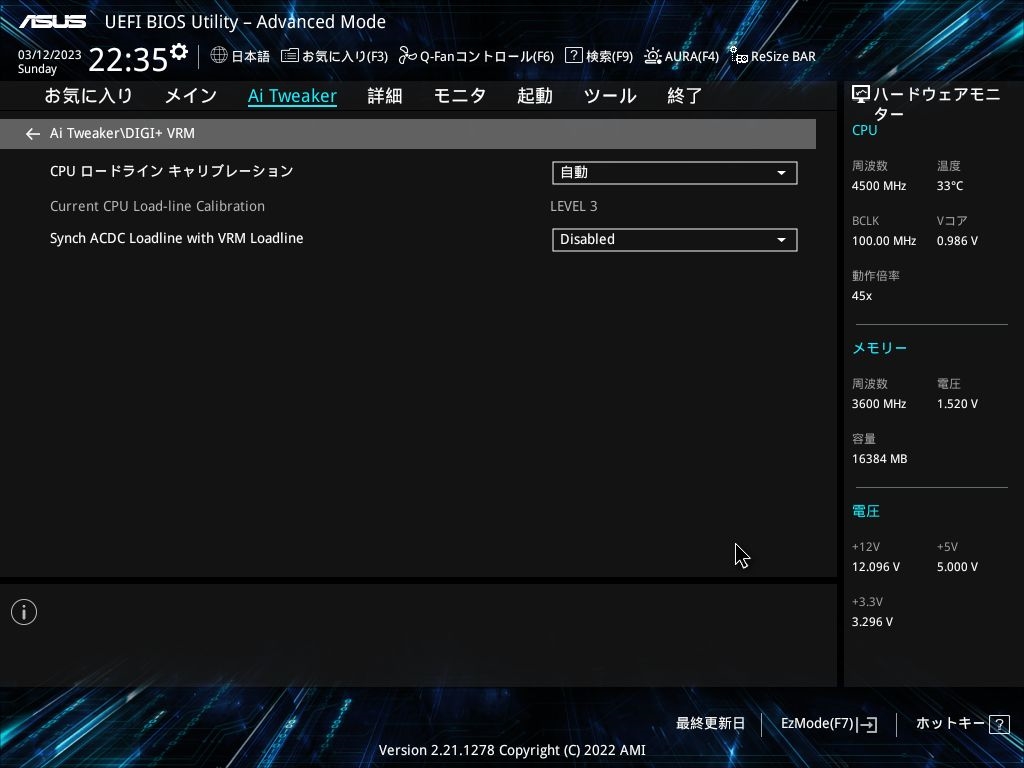This screenshot has width=1024, height=768.
Task: Click the info icon in the help area
Action: [24, 612]
